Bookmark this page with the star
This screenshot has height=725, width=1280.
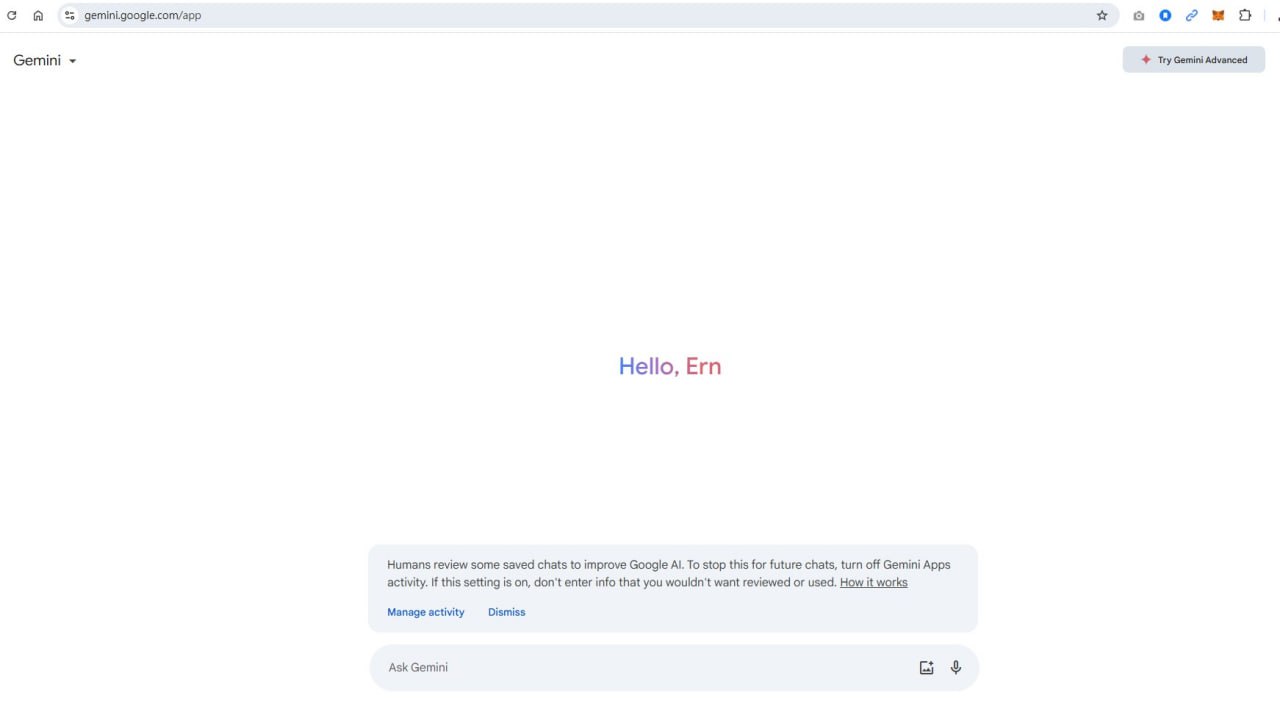pyautogui.click(x=1102, y=16)
